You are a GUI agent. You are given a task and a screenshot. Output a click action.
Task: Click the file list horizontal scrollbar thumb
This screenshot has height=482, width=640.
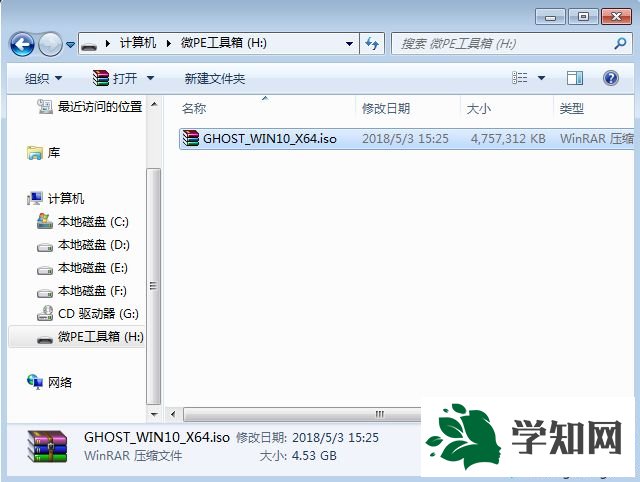click(x=302, y=414)
